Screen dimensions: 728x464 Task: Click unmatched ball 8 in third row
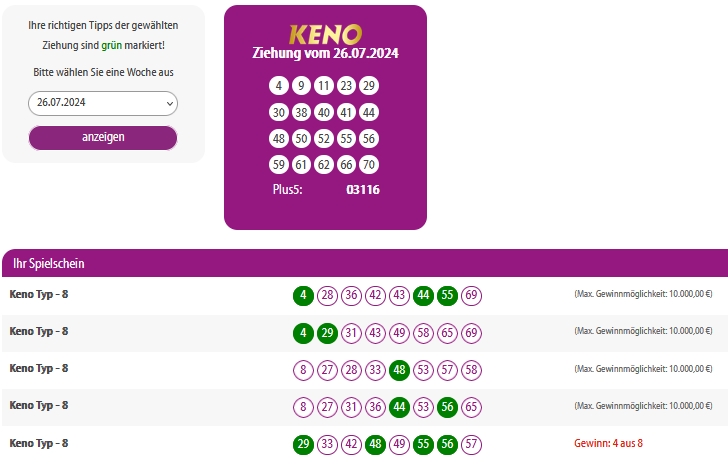point(303,369)
